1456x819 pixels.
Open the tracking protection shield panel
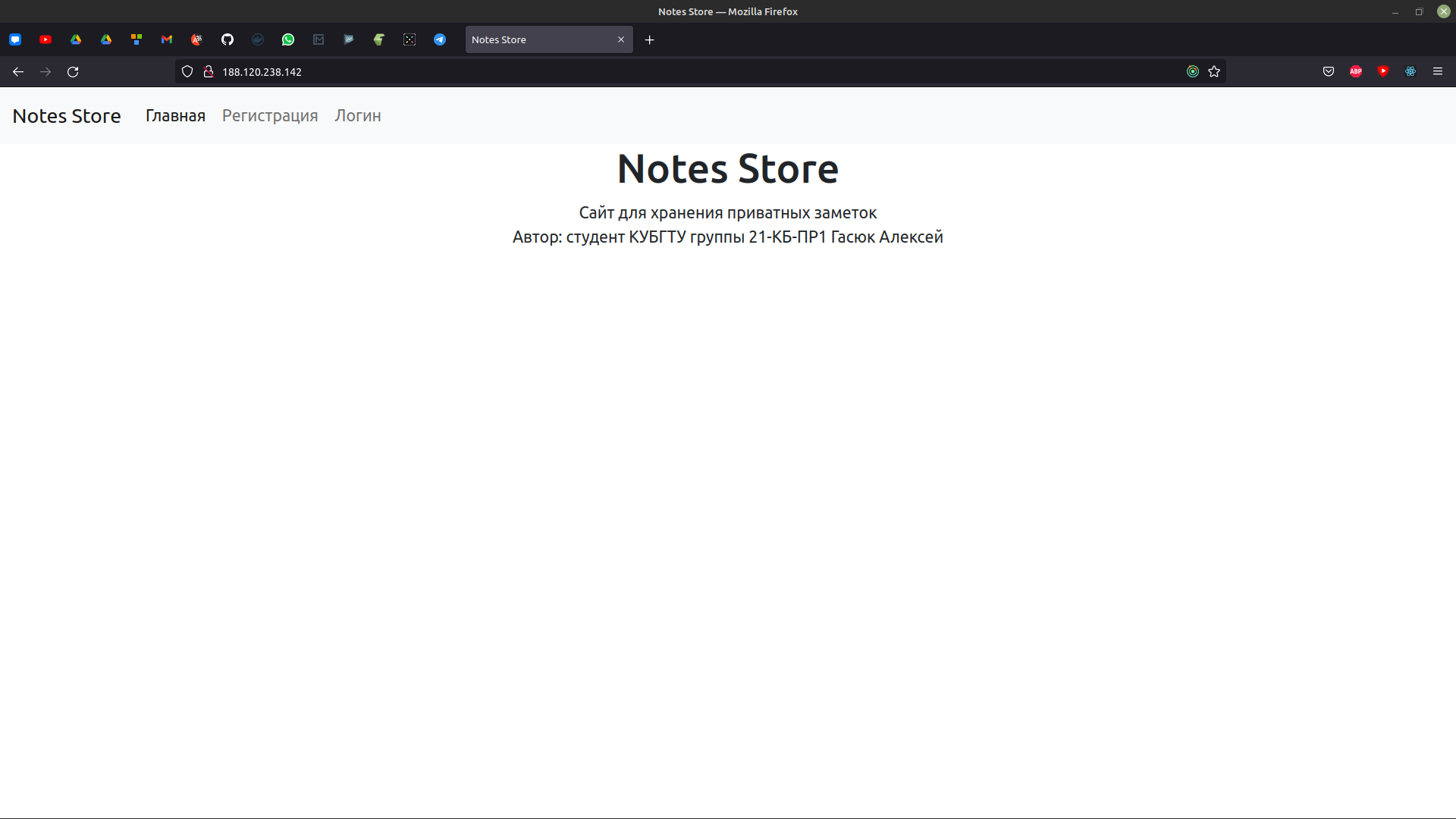187,71
